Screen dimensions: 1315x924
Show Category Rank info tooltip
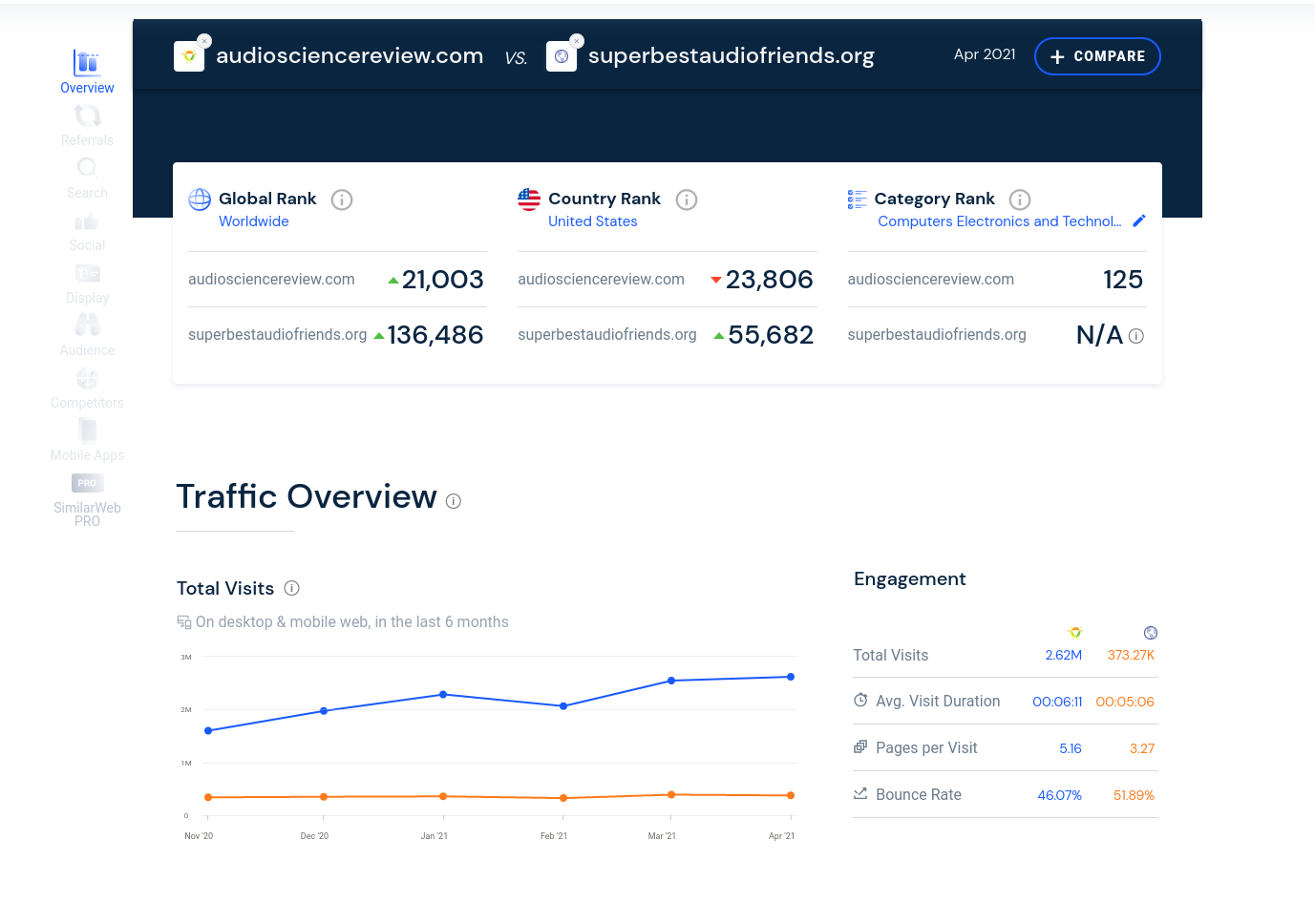coord(1020,199)
